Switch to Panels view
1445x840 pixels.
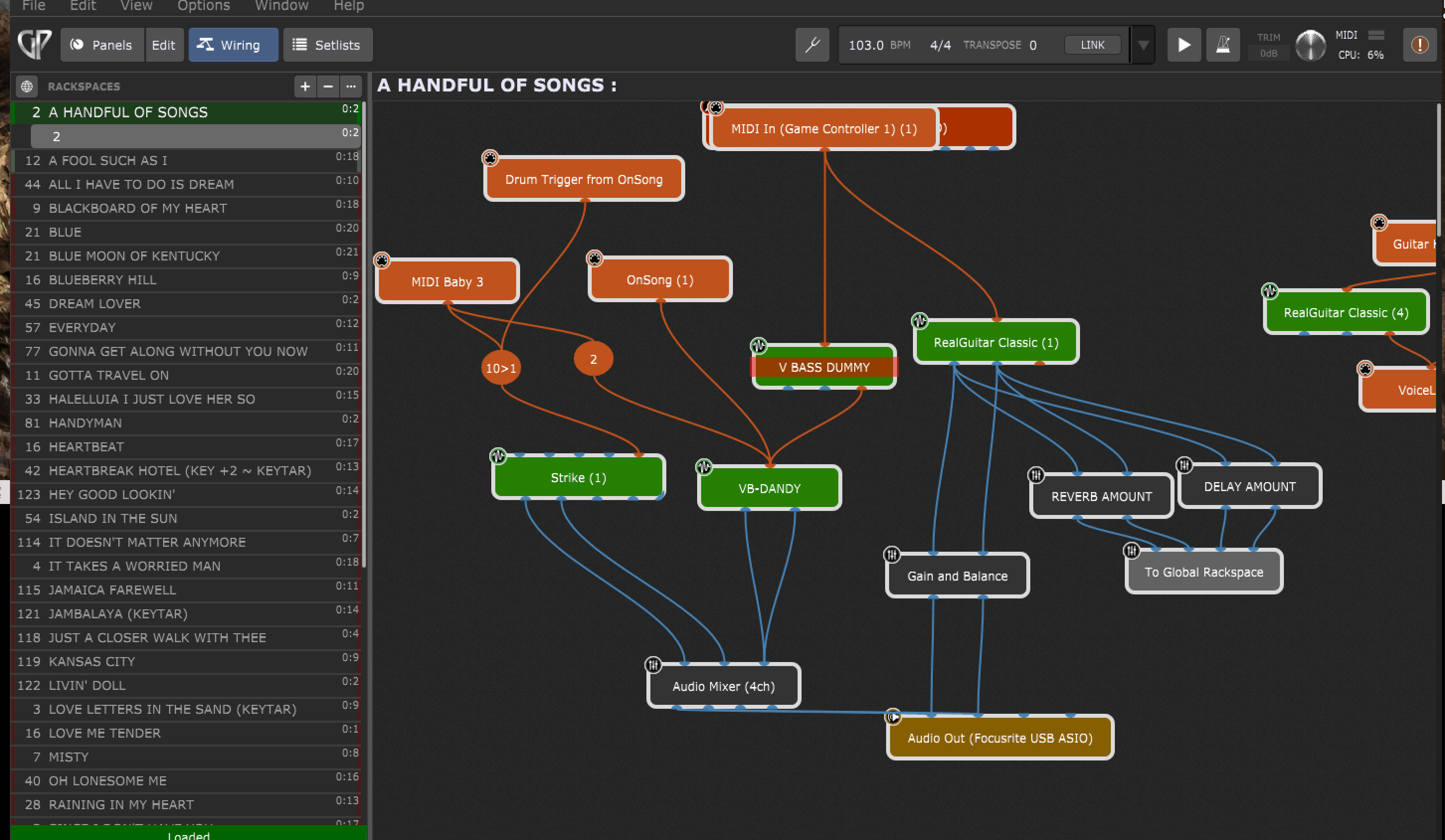click(102, 45)
